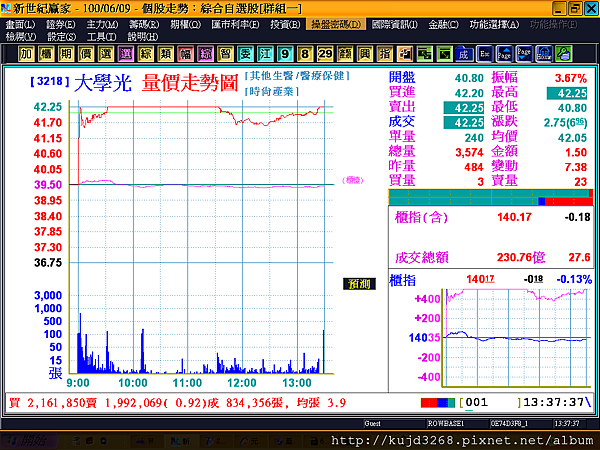Image resolution: width=600 pixels, height=450 pixels.
Task: Click the red 幅 toolbar icon
Action: point(186,54)
